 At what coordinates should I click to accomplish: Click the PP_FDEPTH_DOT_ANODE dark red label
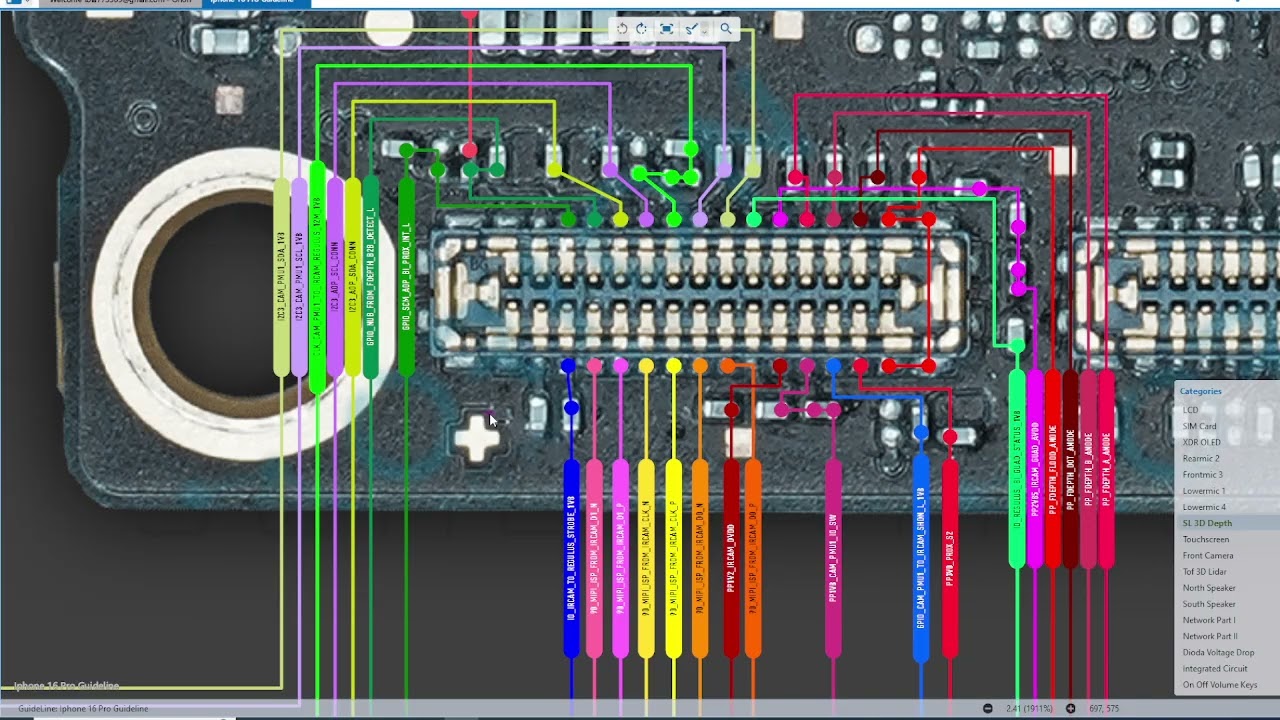1070,468
